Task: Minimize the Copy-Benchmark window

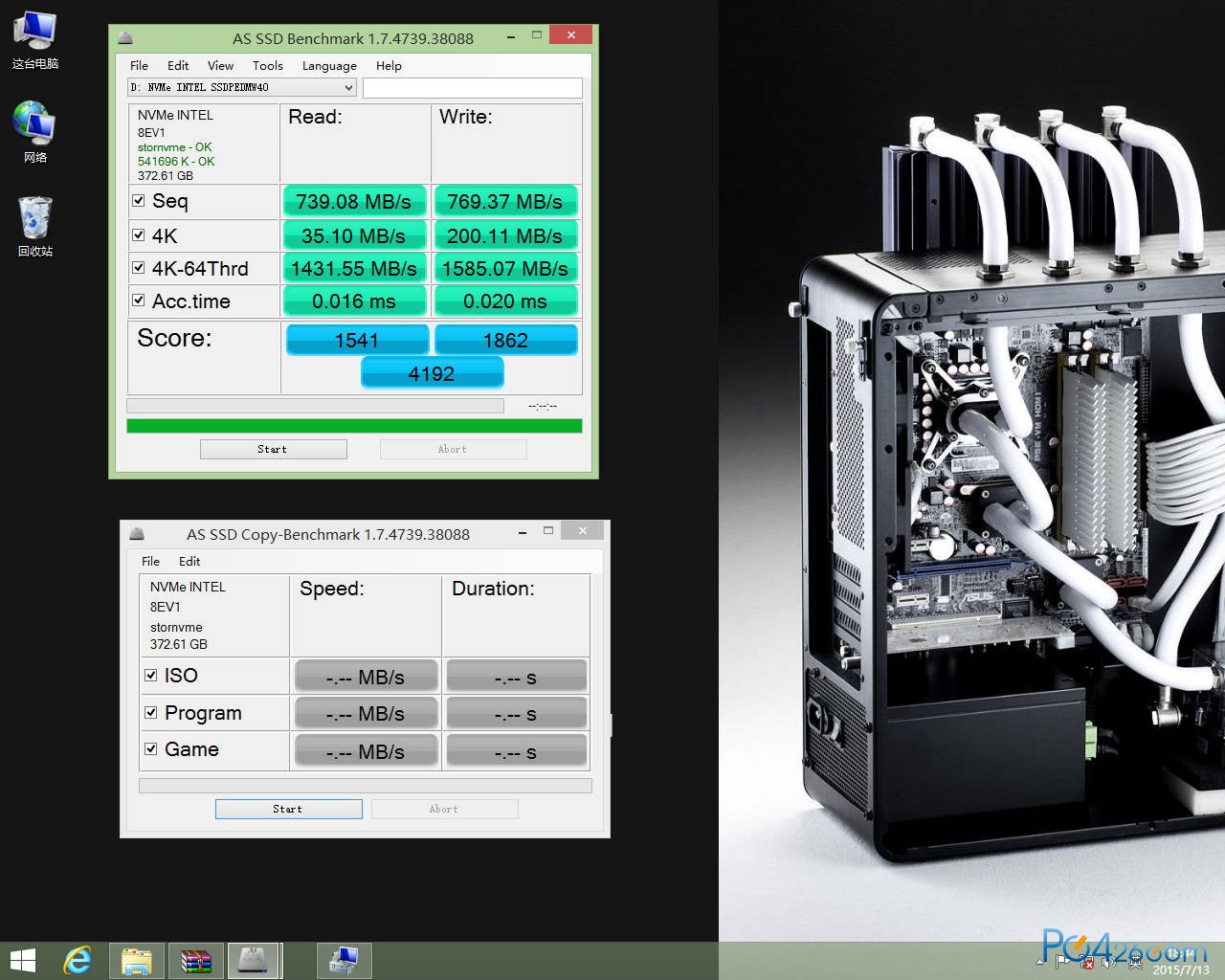Action: coord(522,531)
